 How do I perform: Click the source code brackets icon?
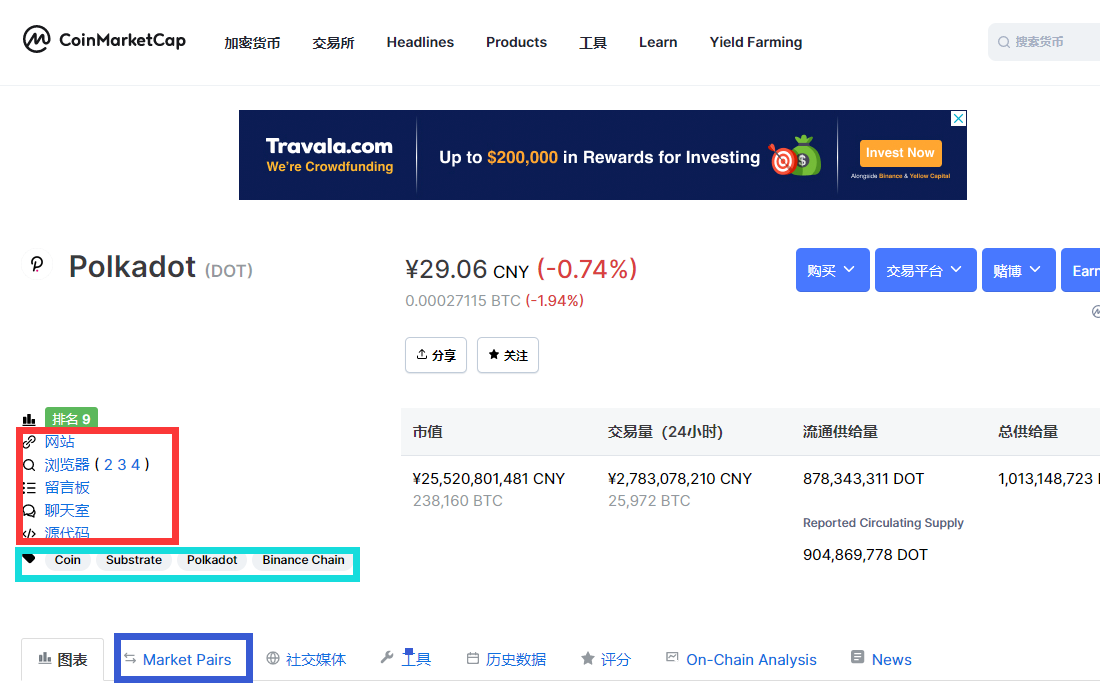29,533
